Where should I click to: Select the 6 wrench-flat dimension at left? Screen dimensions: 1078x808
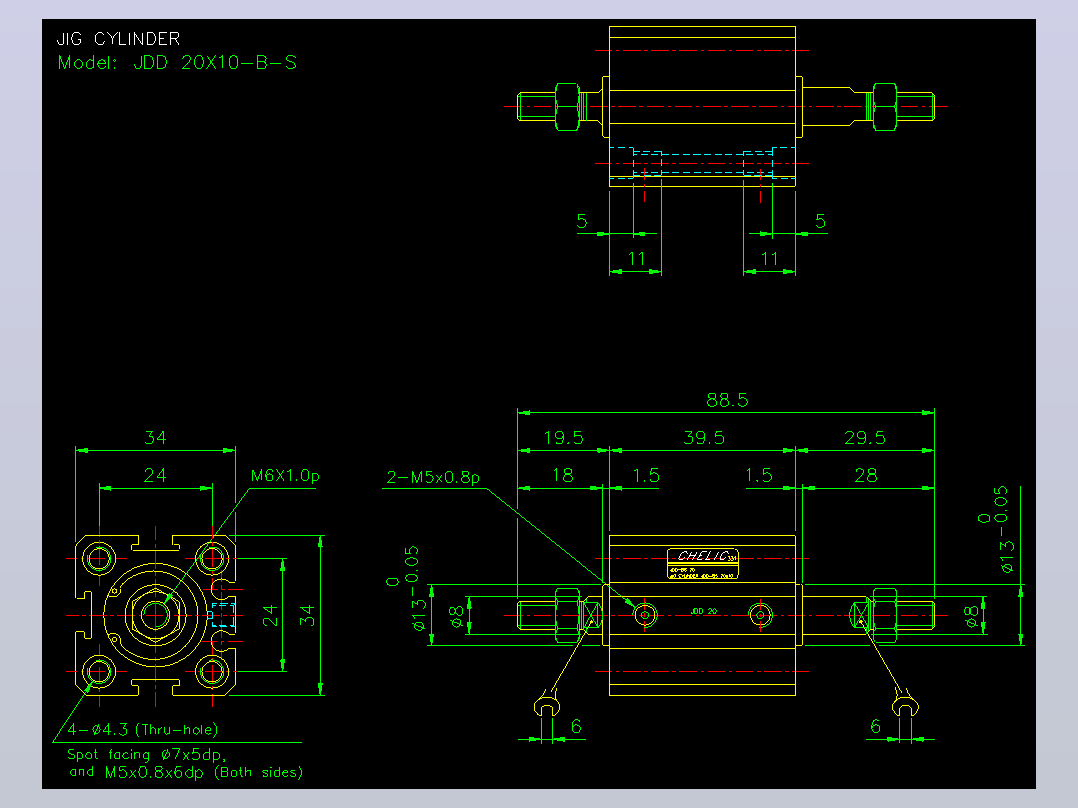pos(576,726)
